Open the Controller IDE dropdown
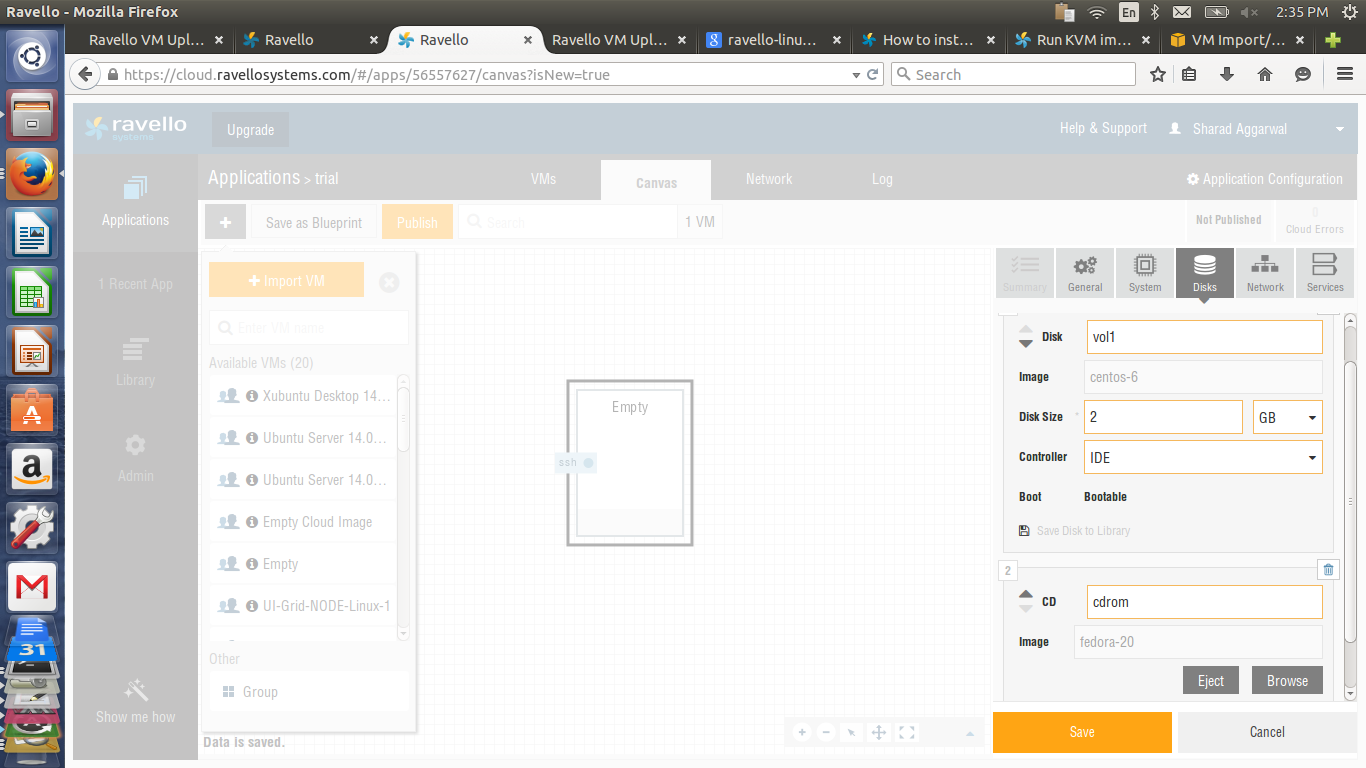 click(1203, 457)
